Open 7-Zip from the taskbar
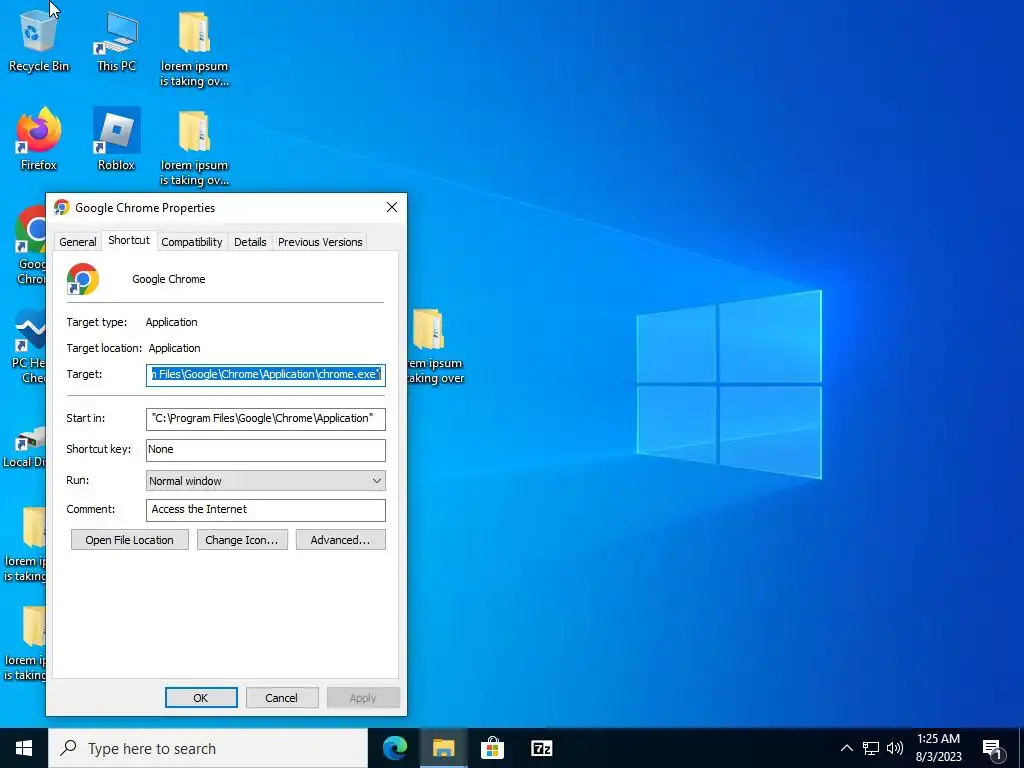1024x768 pixels. click(x=541, y=748)
